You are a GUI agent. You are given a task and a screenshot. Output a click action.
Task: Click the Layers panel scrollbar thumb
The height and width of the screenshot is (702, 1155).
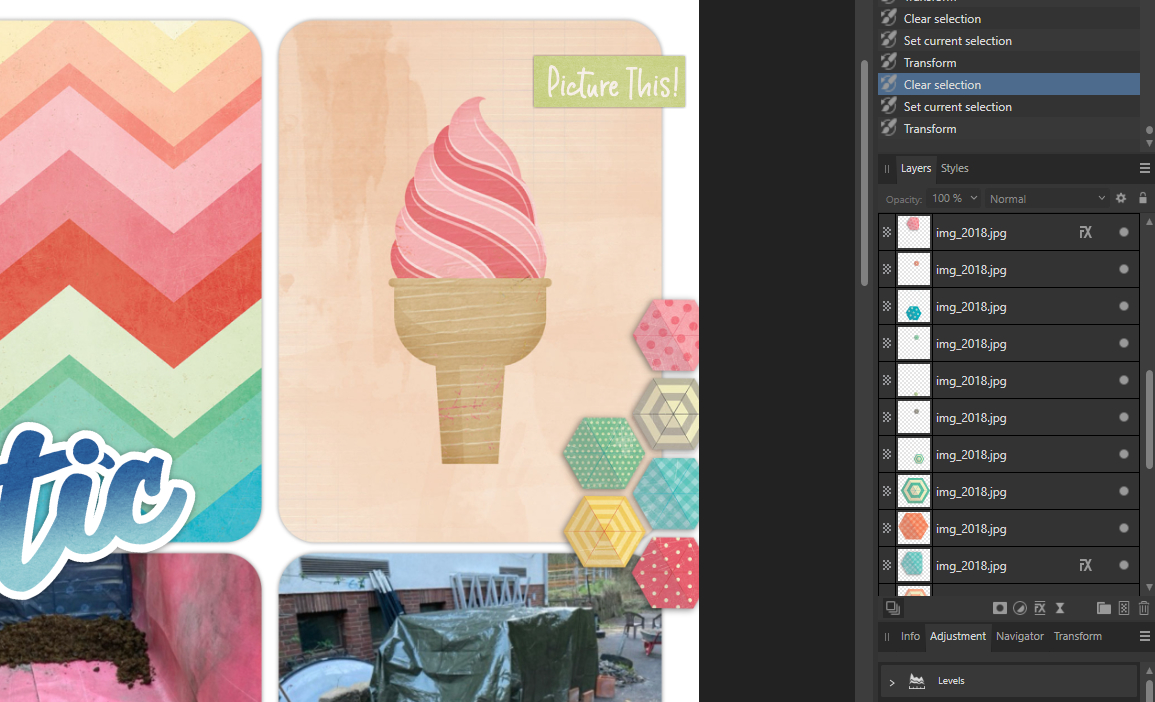tap(1149, 420)
